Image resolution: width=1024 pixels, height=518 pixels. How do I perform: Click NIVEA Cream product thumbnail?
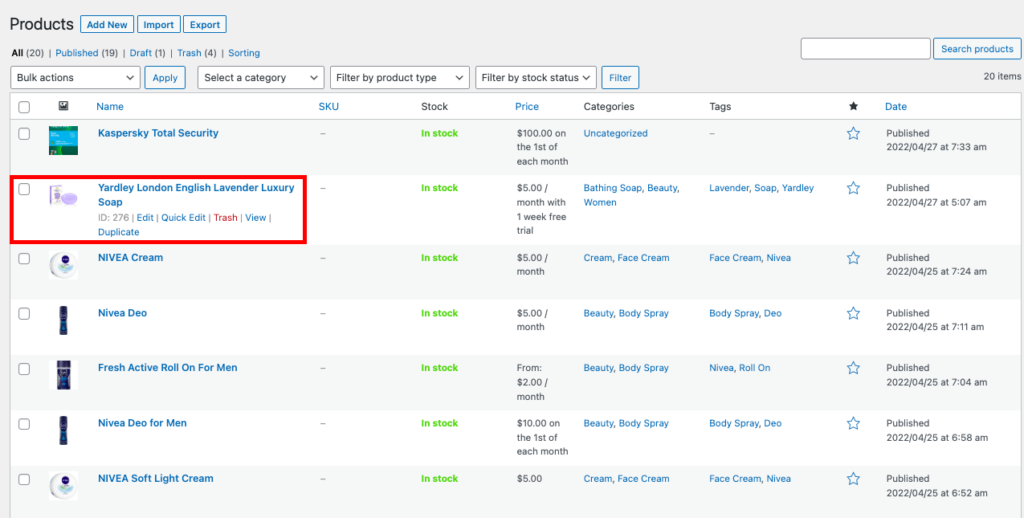click(x=63, y=265)
